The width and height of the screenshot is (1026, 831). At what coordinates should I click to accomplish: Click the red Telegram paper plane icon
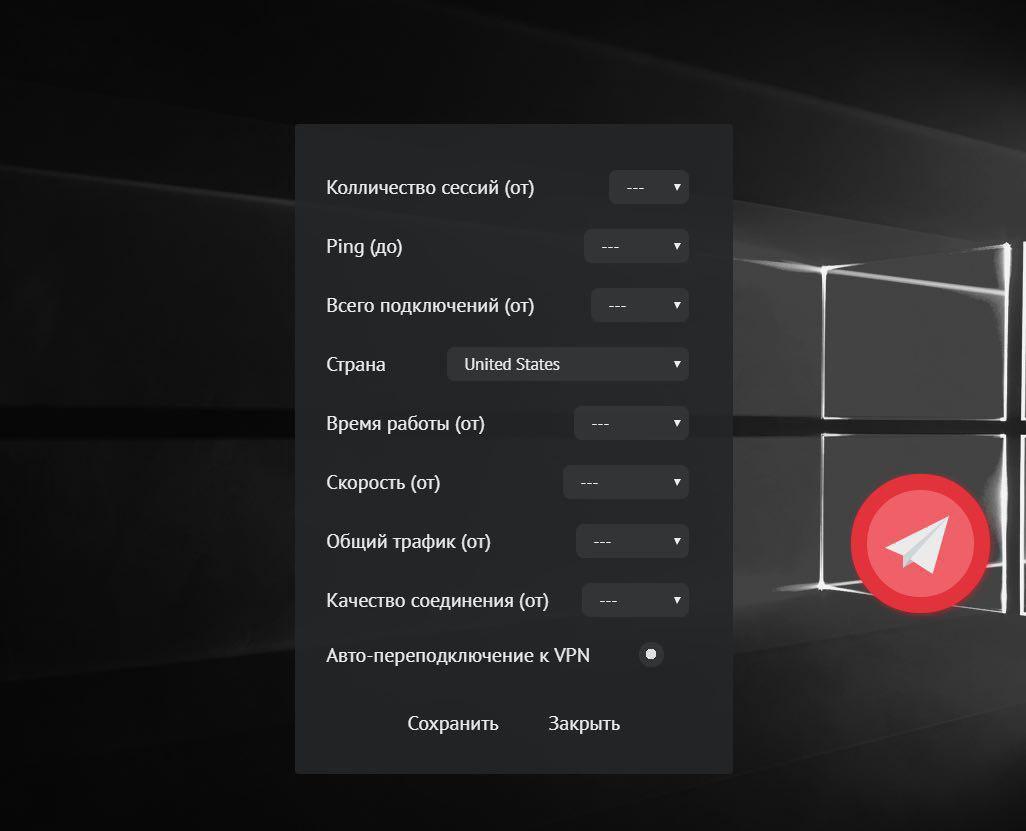click(920, 543)
